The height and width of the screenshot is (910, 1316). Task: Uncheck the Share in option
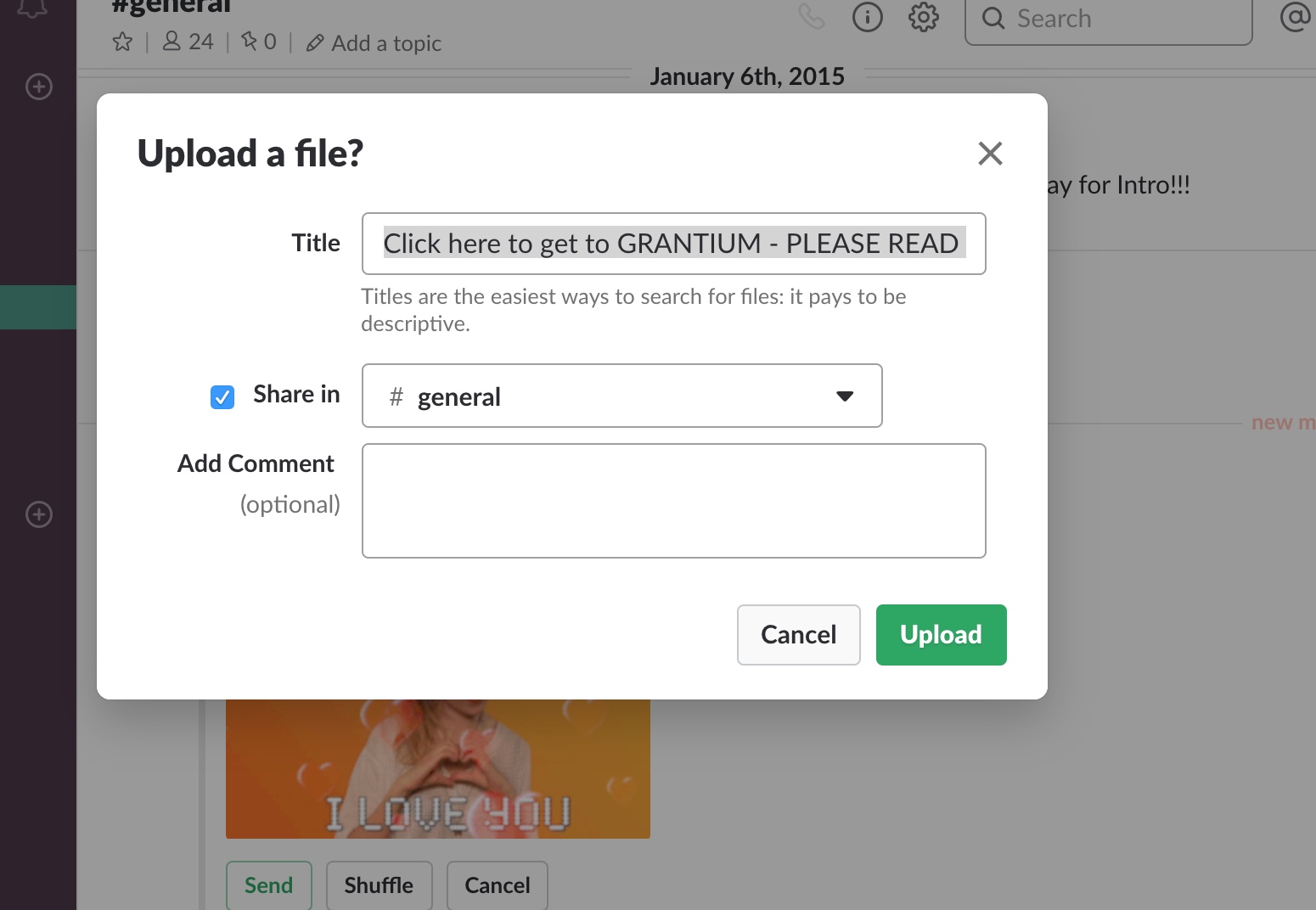[222, 396]
